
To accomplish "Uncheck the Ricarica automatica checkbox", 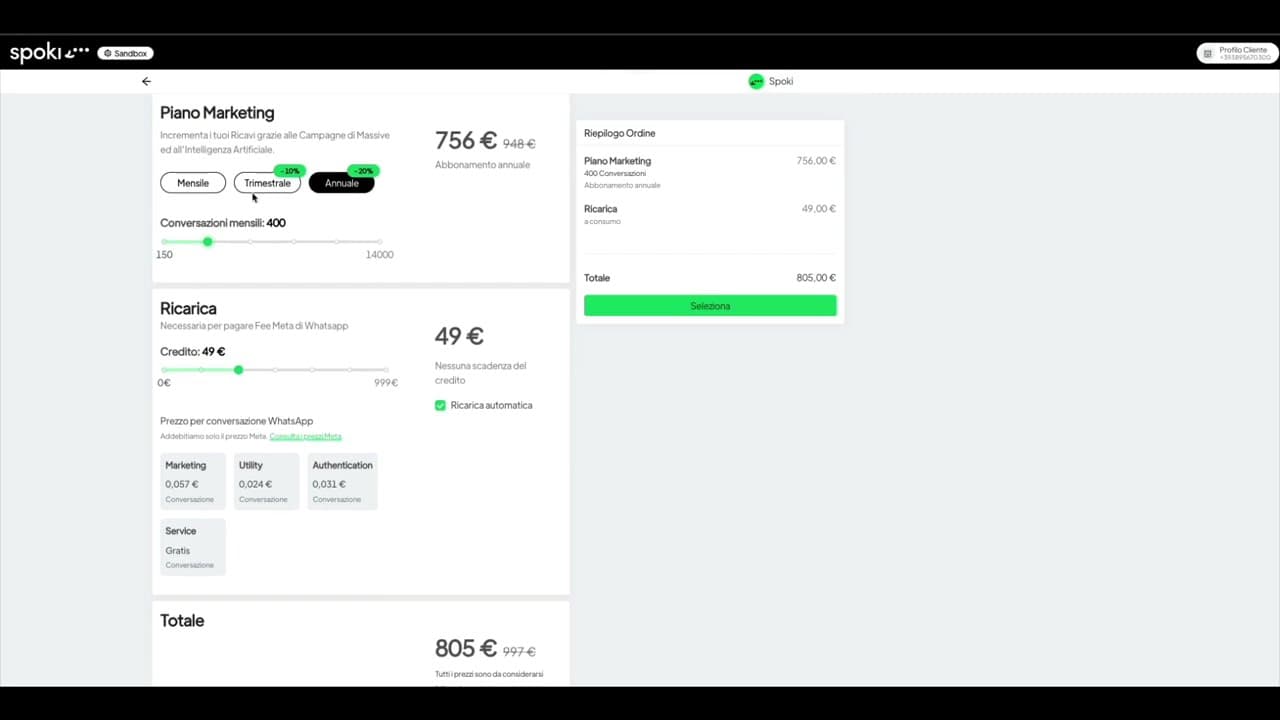I will click(440, 405).
